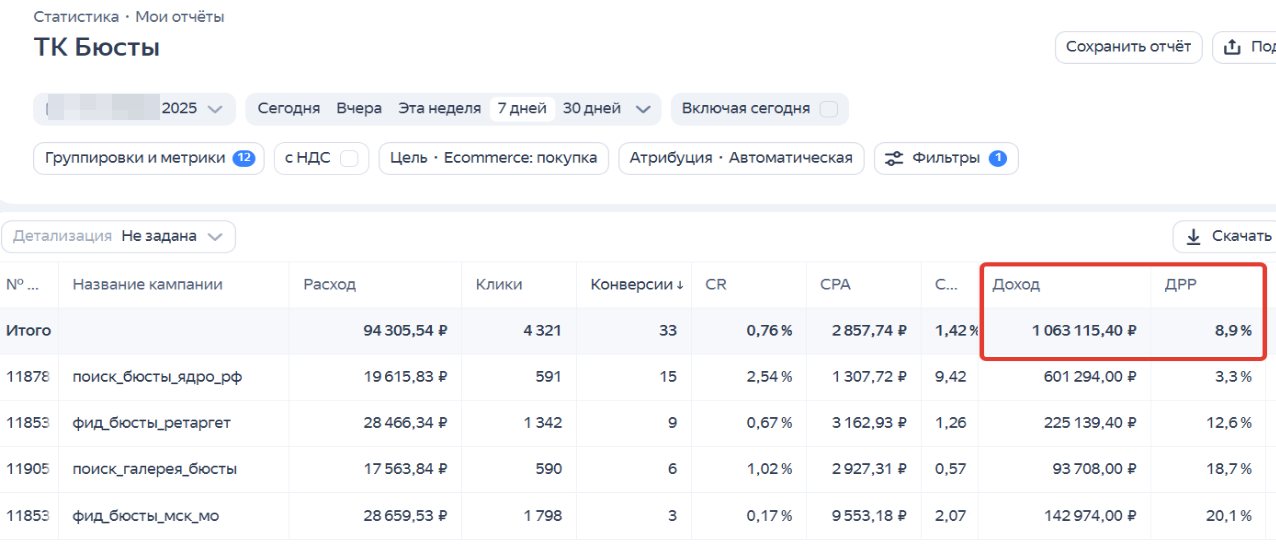This screenshot has height=556, width=1276.
Task: Sort the table by the Расход column
Action: 330,285
